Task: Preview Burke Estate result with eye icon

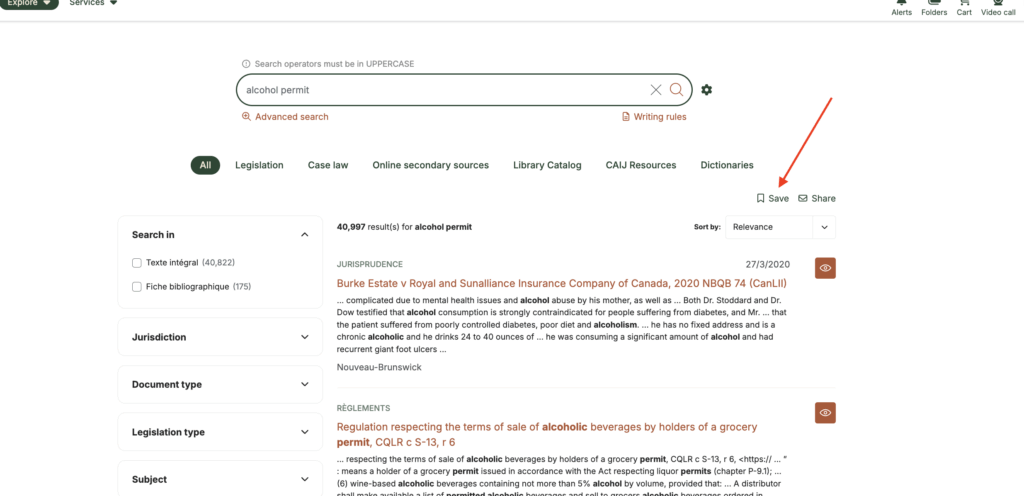Action: tap(825, 268)
